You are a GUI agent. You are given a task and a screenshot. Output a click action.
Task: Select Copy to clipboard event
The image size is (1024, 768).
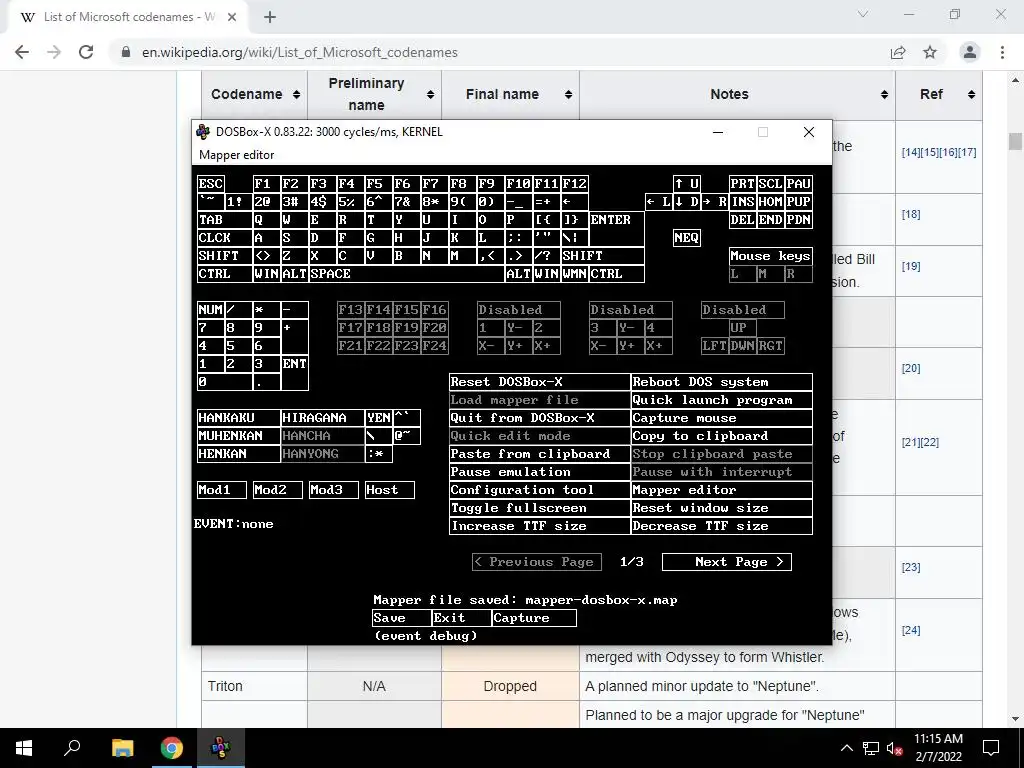click(x=722, y=436)
